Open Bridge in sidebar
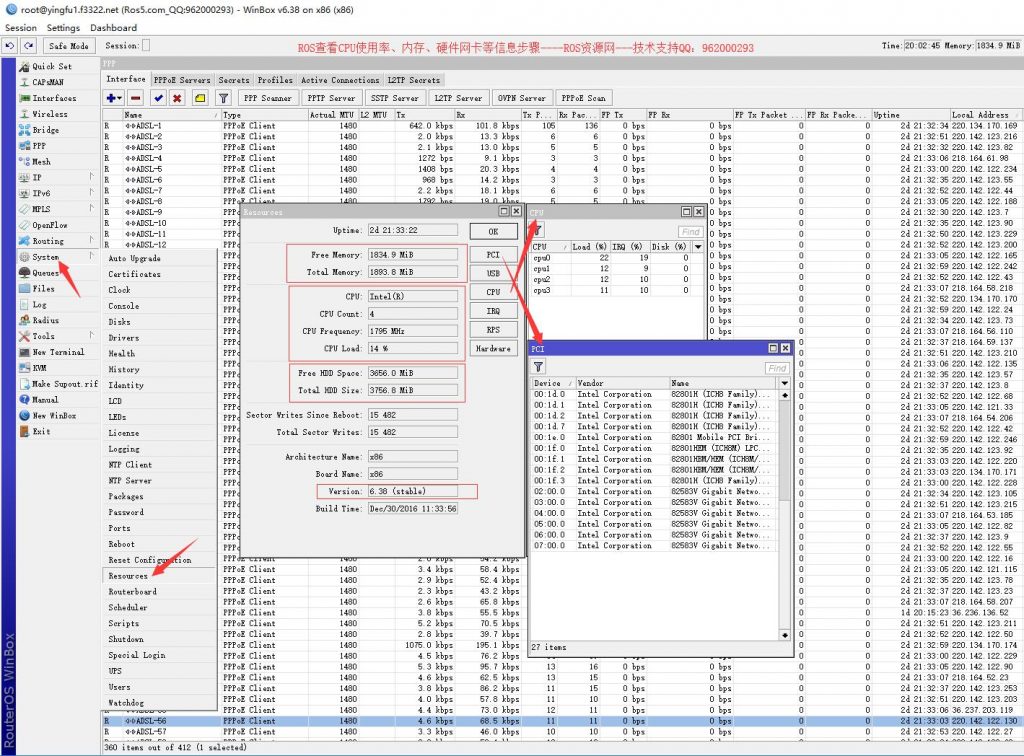 [46, 130]
